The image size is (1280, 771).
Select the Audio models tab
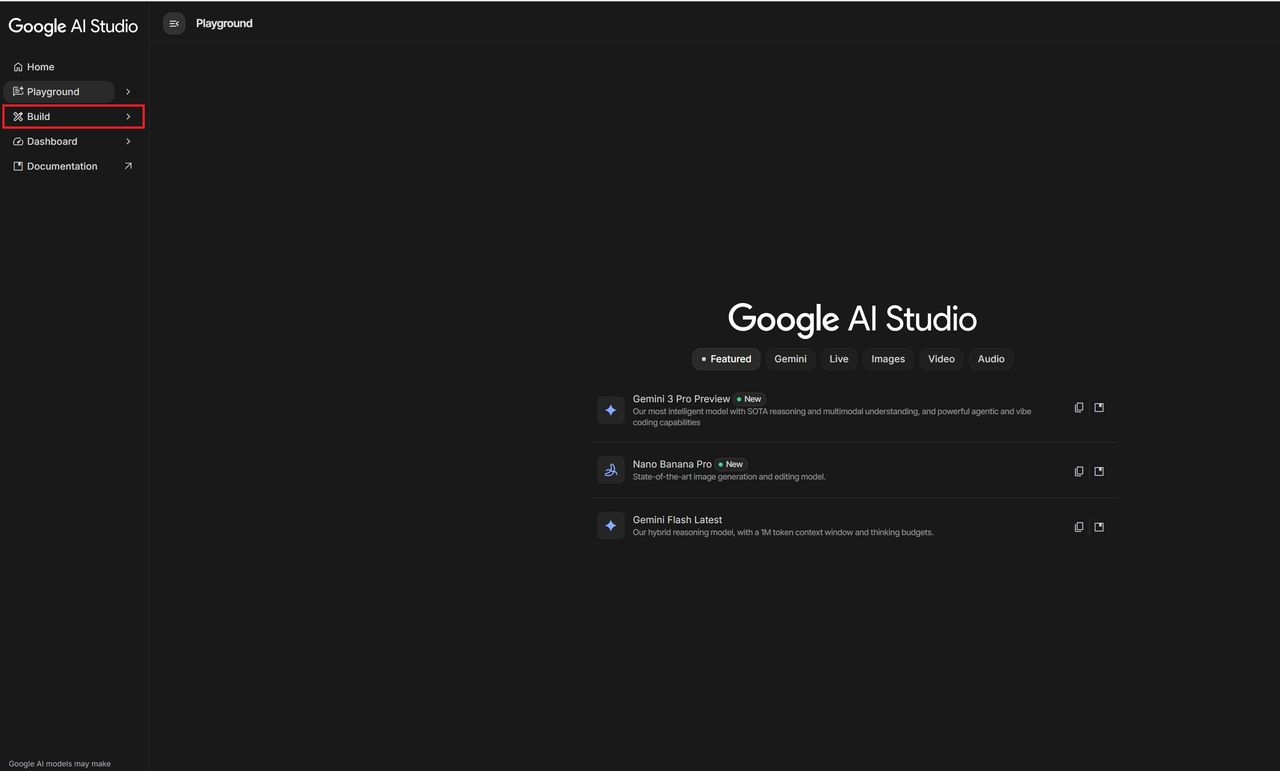pos(990,359)
